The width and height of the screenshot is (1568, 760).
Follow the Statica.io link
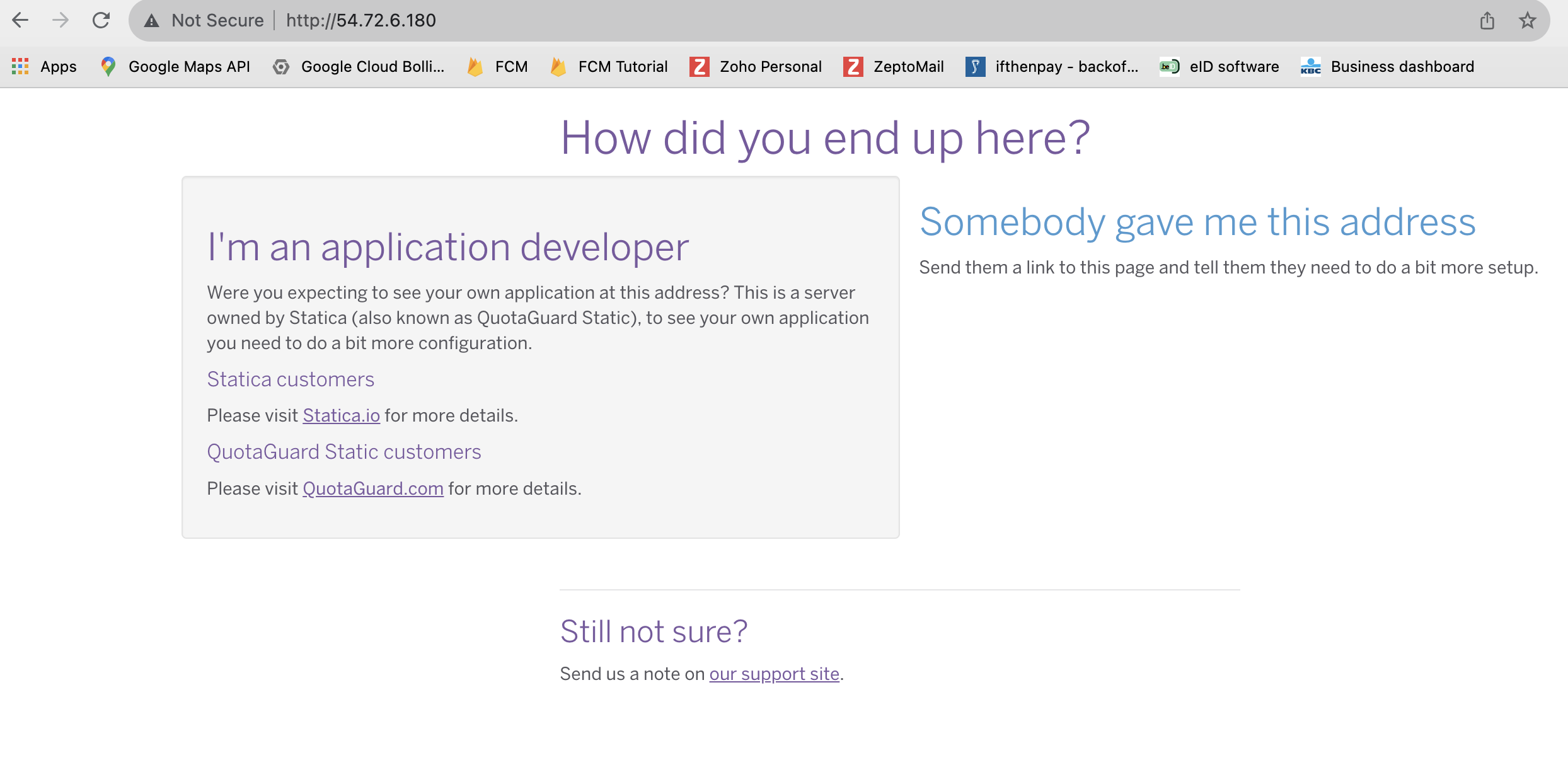[341, 415]
